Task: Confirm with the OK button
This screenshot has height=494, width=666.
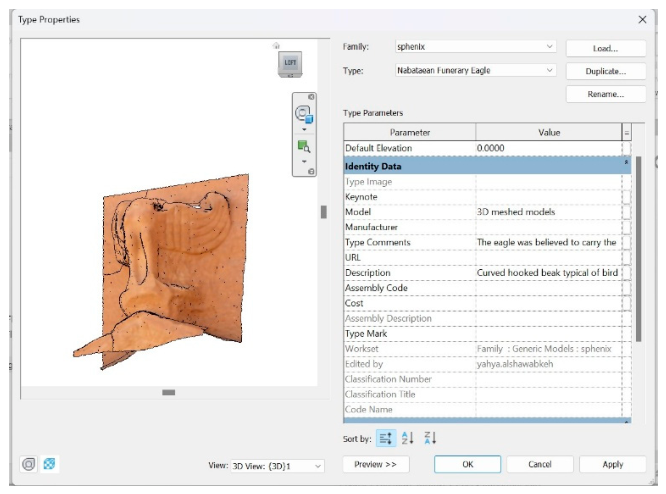Action: (x=467, y=464)
